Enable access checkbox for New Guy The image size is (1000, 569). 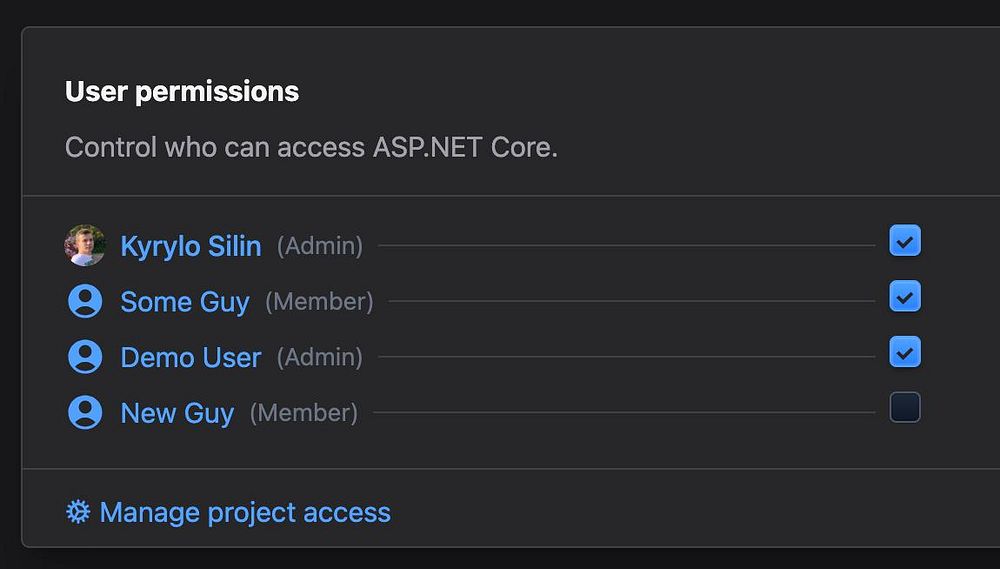click(x=905, y=408)
